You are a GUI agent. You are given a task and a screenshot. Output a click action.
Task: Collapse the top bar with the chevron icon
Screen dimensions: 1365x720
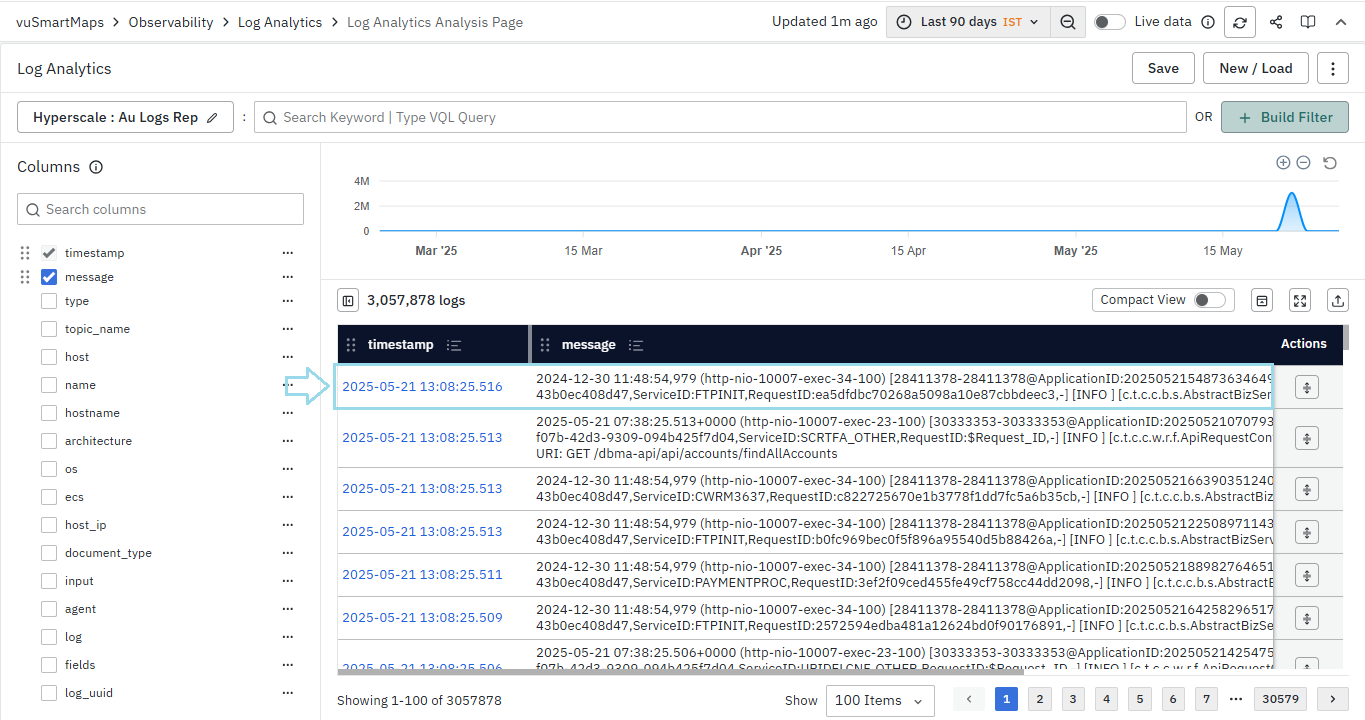(x=1341, y=21)
